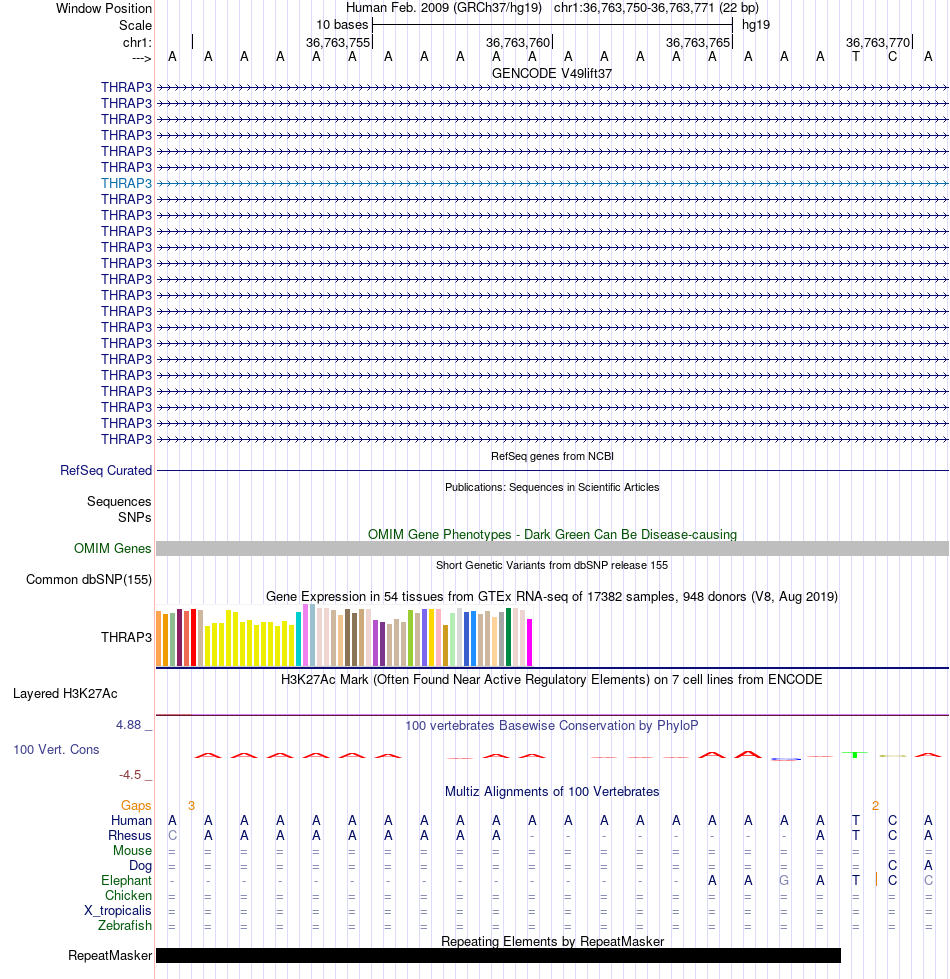This screenshot has width=950, height=979.
Task: Open the GTEx Gene Expression in 54 tissues title
Action: (552, 596)
